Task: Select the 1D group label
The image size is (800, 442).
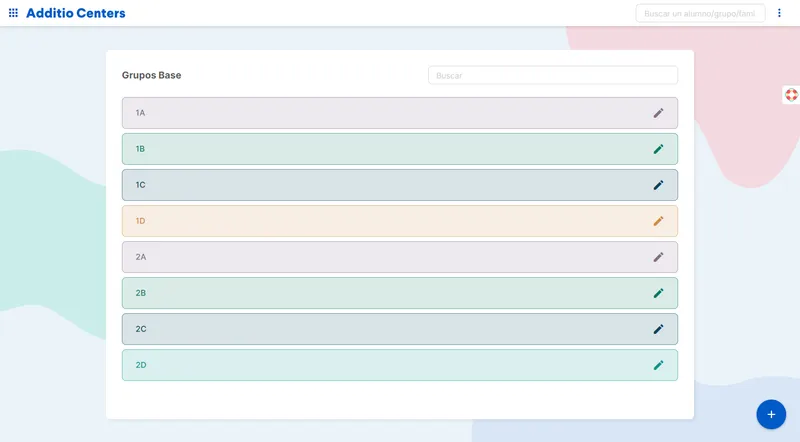Action: [140, 221]
